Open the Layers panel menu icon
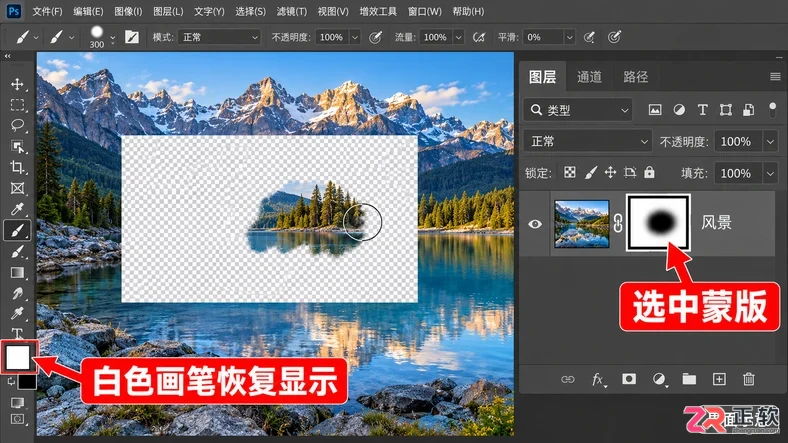788x443 pixels. 775,76
